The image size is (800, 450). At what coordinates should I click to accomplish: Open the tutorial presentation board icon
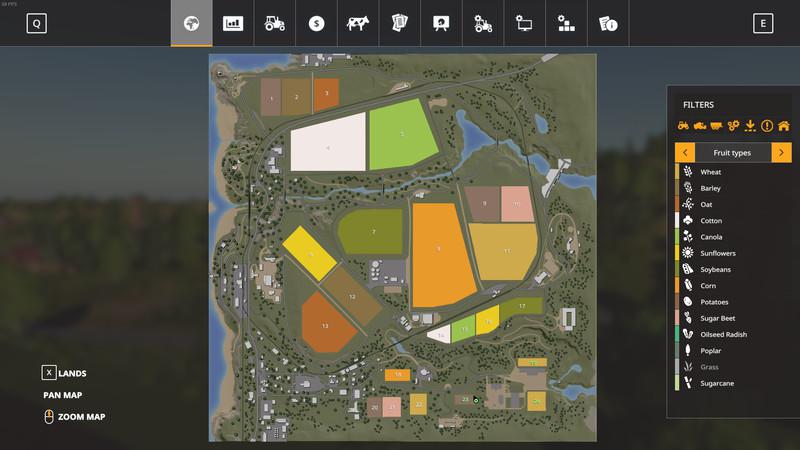tap(440, 24)
